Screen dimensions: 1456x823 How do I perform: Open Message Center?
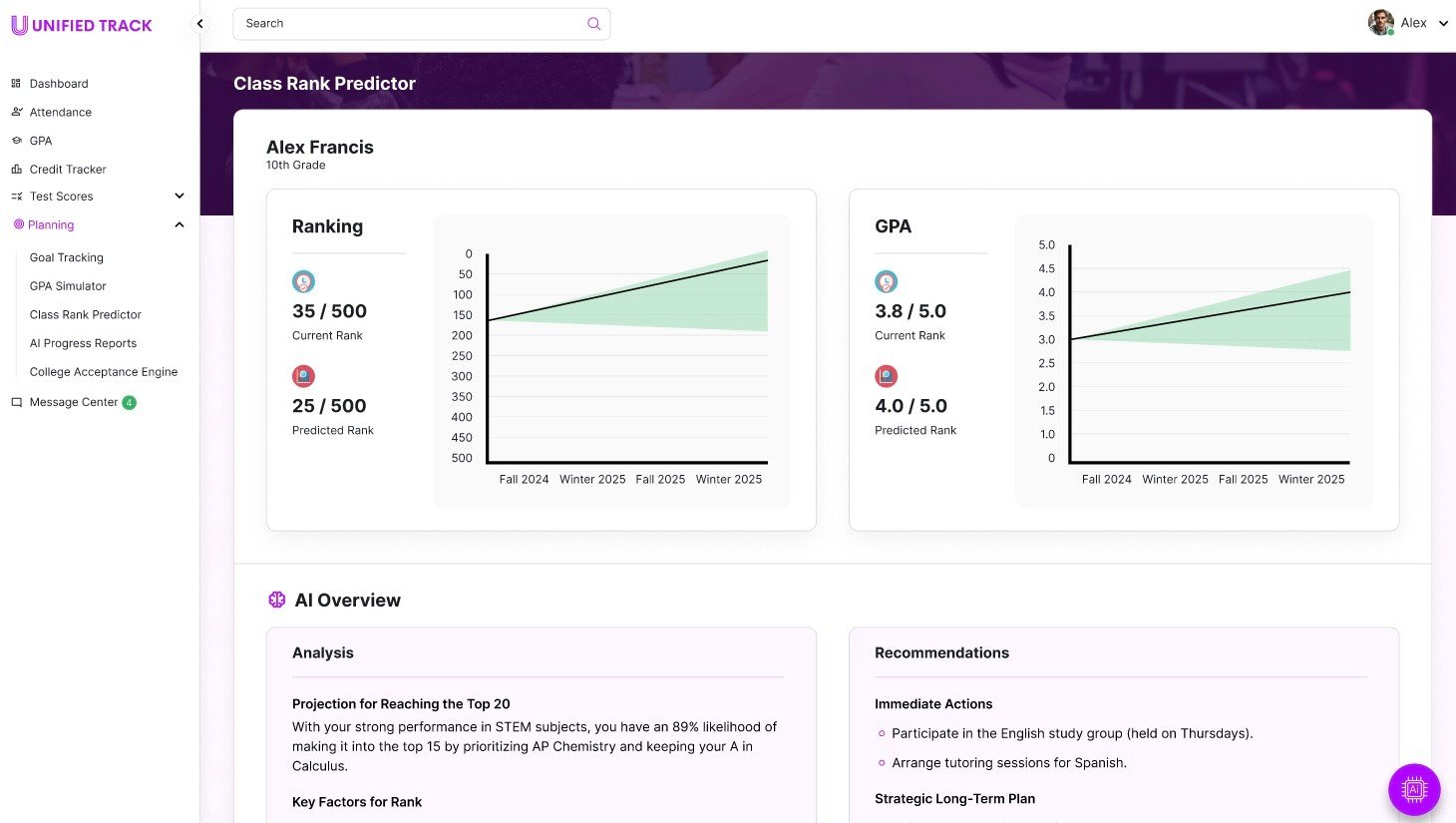point(74,402)
